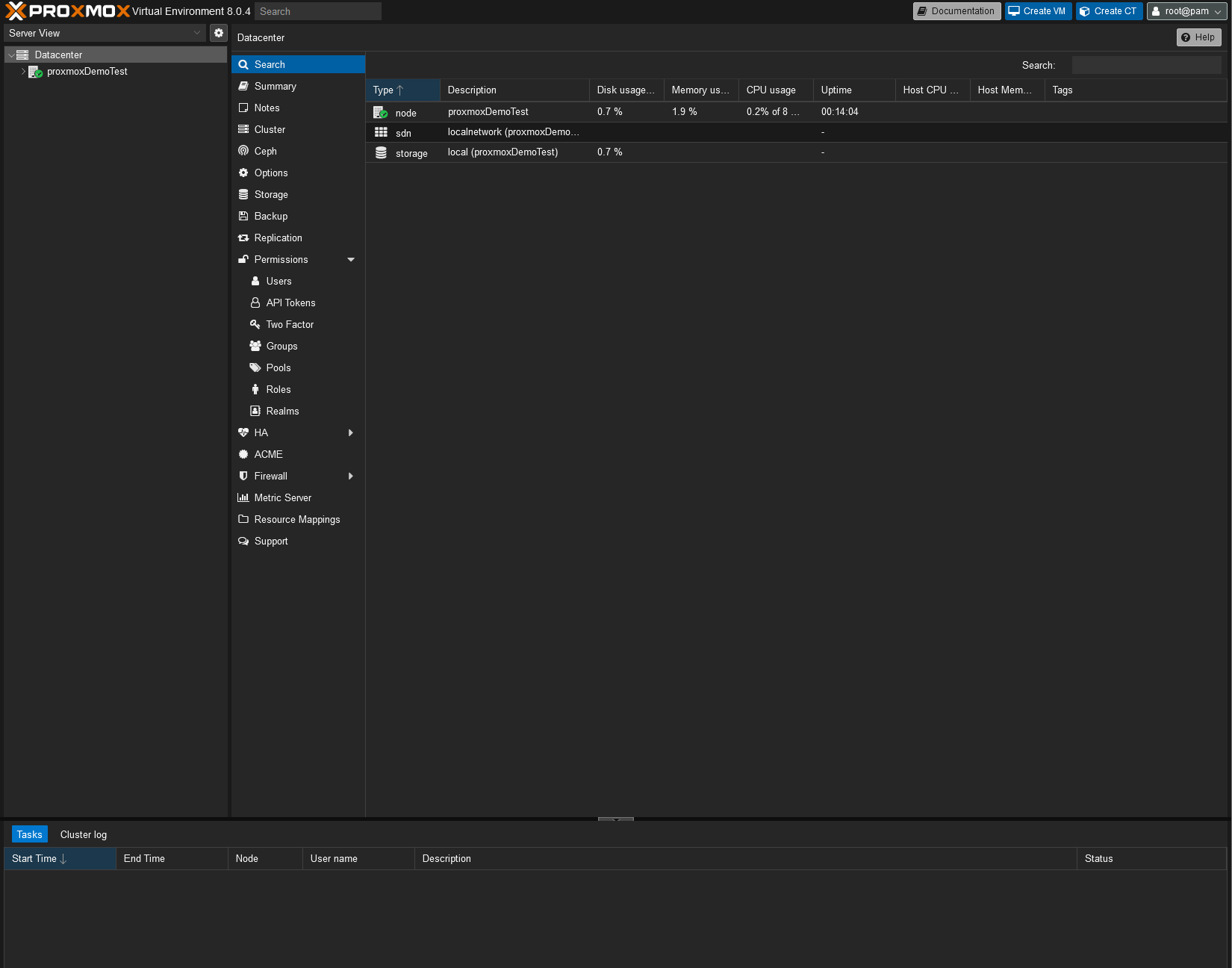Expand the proxmoxDemoTest tree node
Screen dimensions: 1232x968
tap(23, 72)
